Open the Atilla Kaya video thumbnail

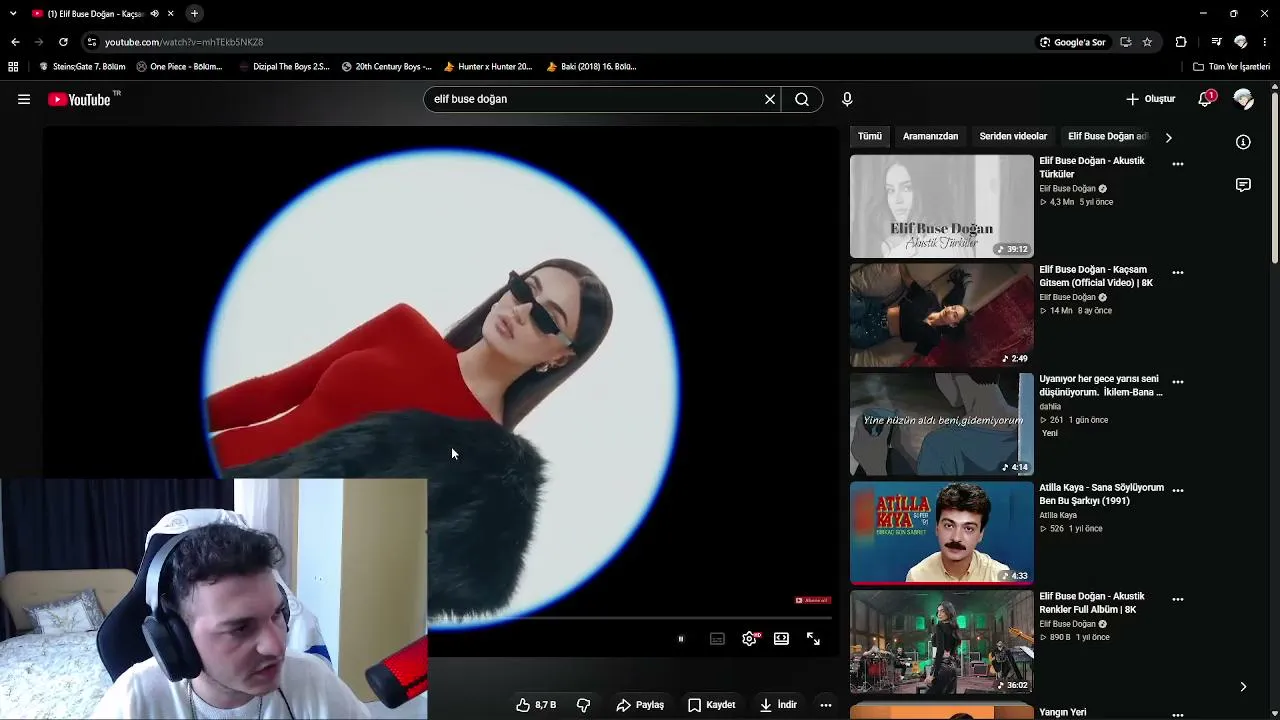click(x=942, y=533)
